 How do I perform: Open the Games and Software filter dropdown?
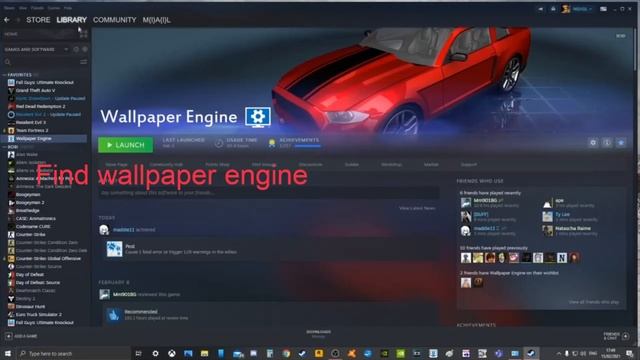click(x=36, y=49)
